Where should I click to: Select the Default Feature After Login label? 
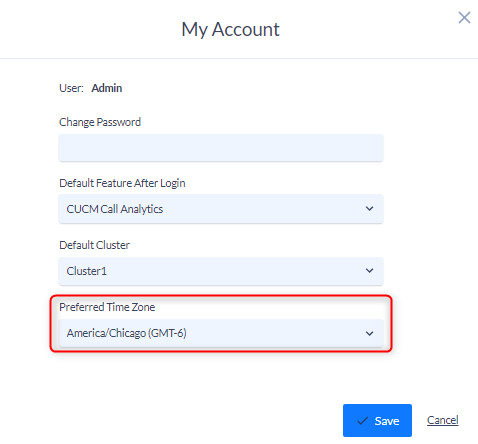coord(122,183)
